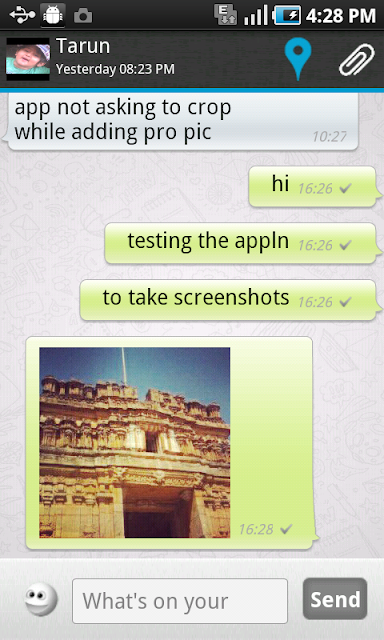Send the message with Send button

coord(335,599)
